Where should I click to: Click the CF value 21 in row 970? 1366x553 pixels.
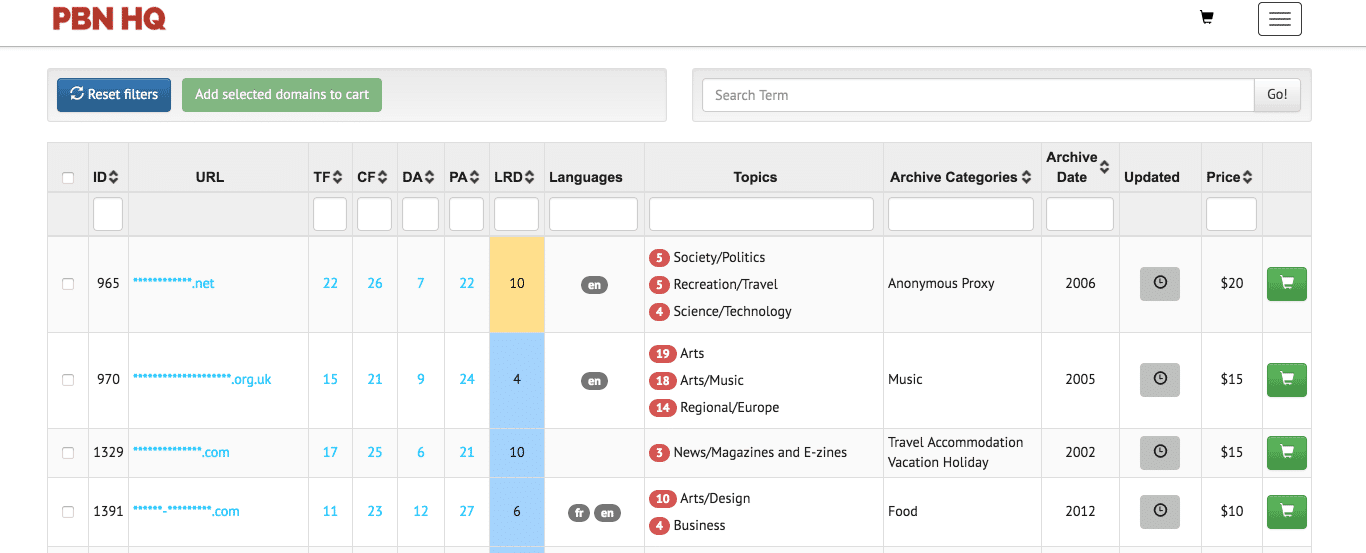tap(375, 379)
